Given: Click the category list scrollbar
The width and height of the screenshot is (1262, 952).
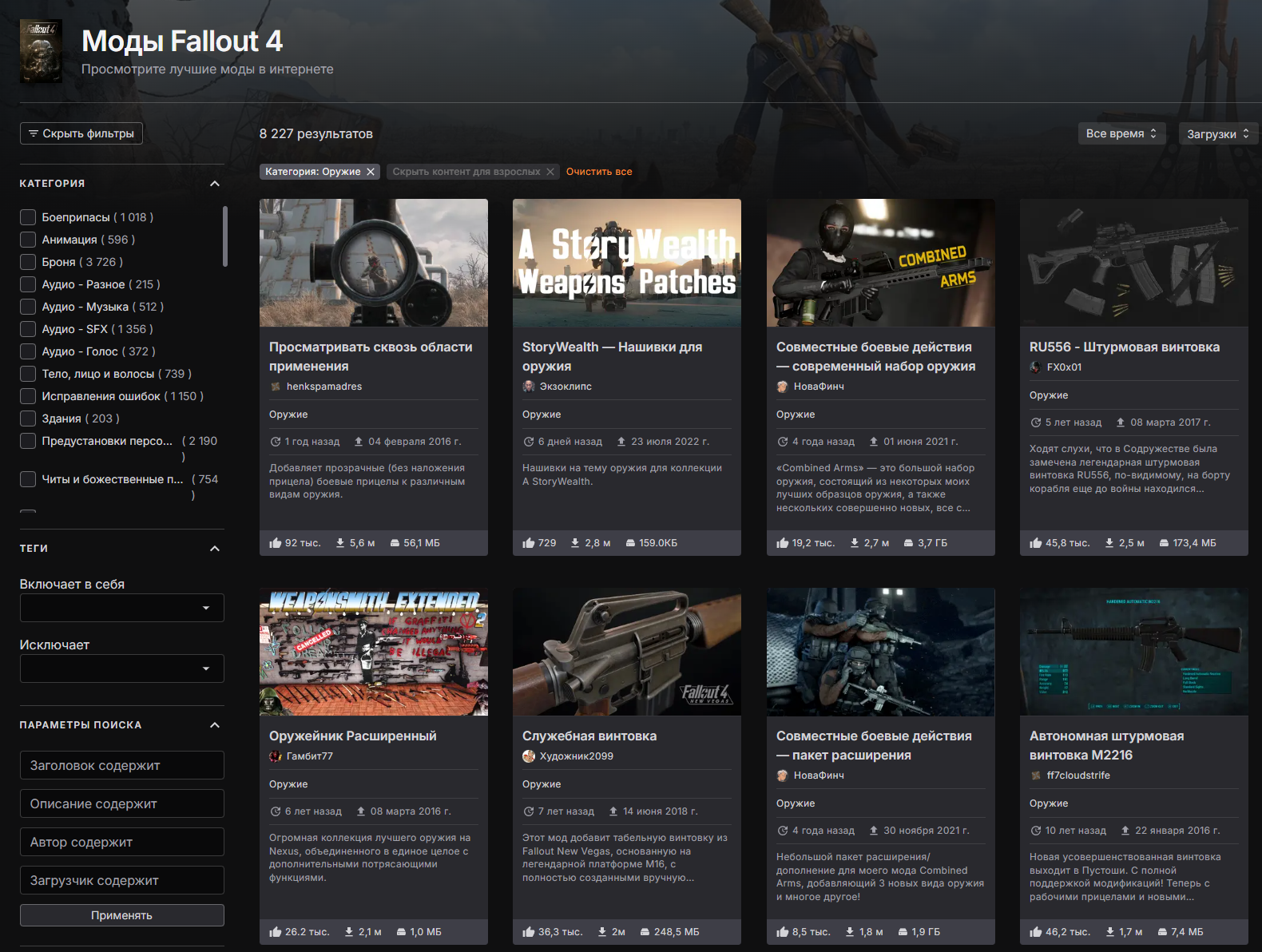Looking at the screenshot, I should [x=225, y=236].
